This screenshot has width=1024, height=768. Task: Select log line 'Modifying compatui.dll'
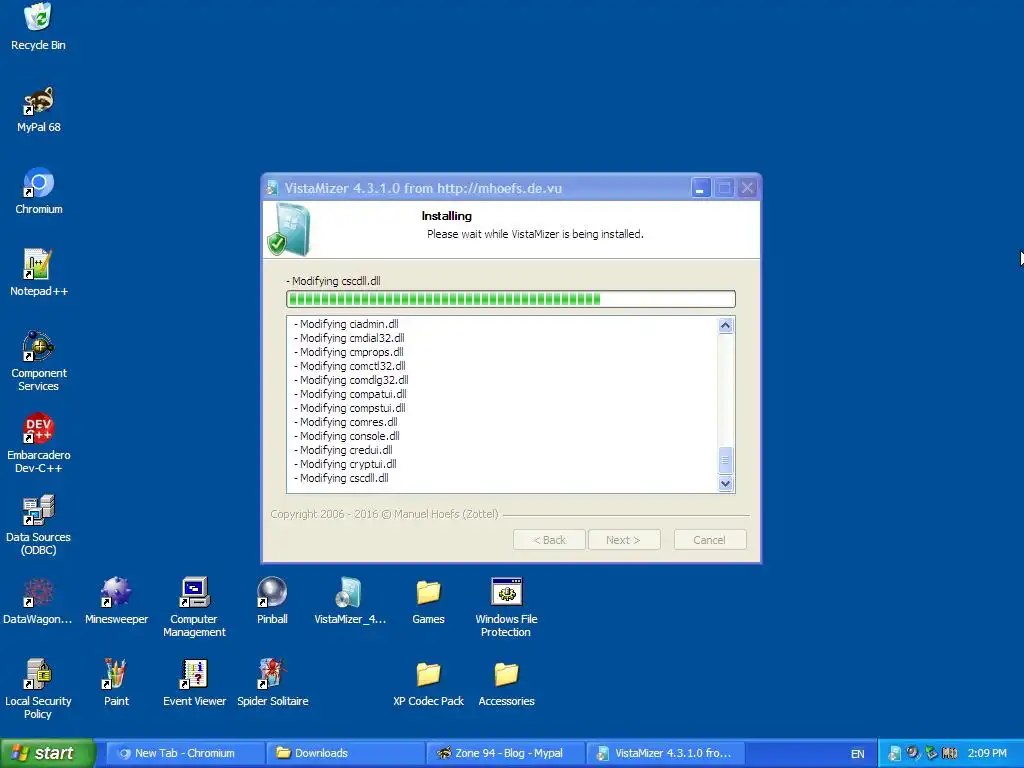point(350,394)
